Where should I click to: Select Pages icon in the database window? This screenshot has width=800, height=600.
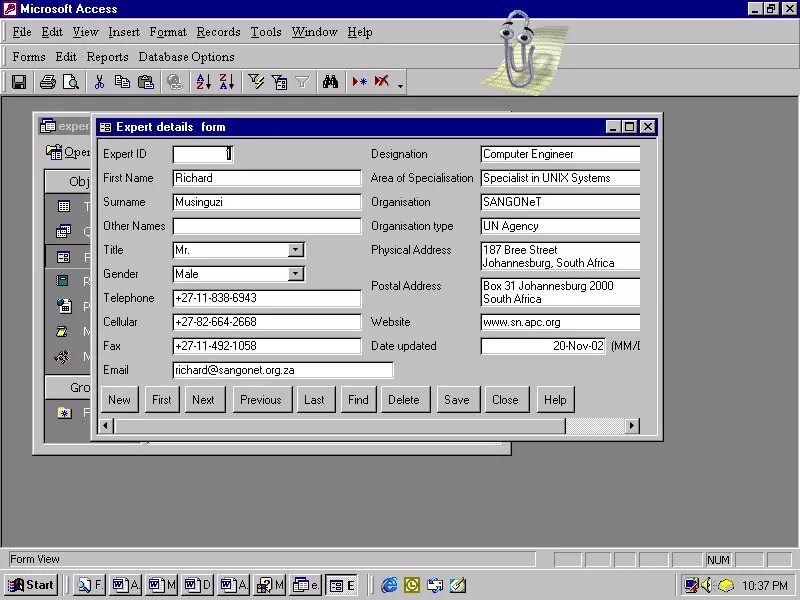(64, 306)
